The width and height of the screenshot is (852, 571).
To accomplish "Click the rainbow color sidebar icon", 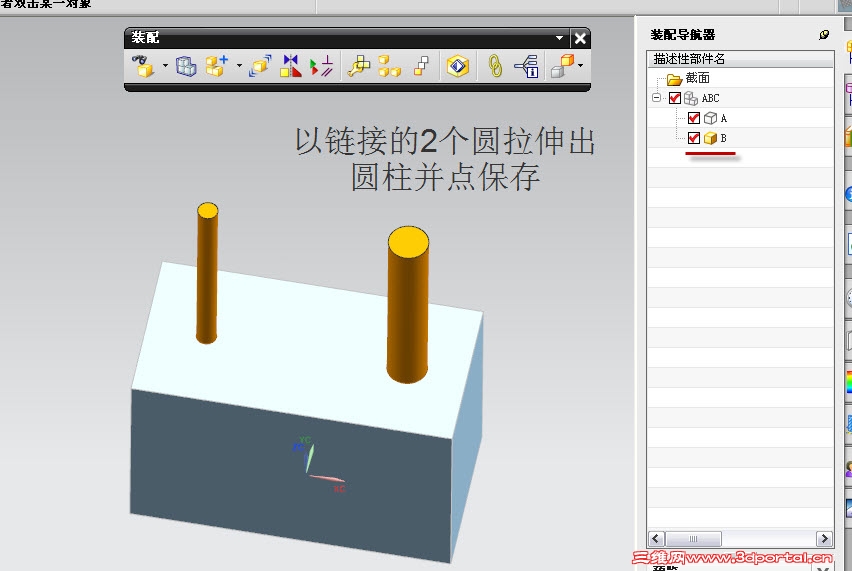I will pyautogui.click(x=849, y=381).
